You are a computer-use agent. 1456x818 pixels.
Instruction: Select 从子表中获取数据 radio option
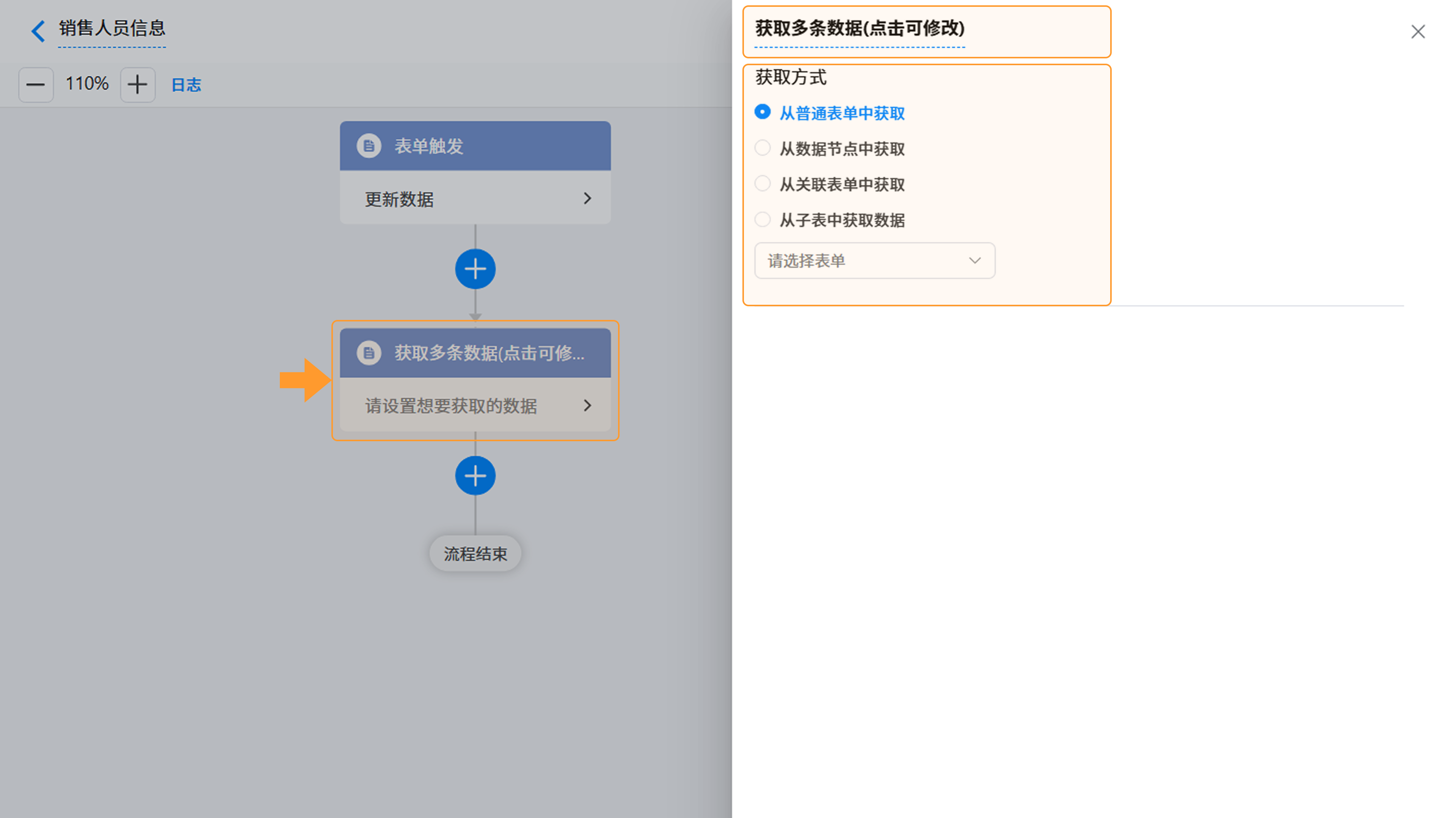tap(762, 219)
